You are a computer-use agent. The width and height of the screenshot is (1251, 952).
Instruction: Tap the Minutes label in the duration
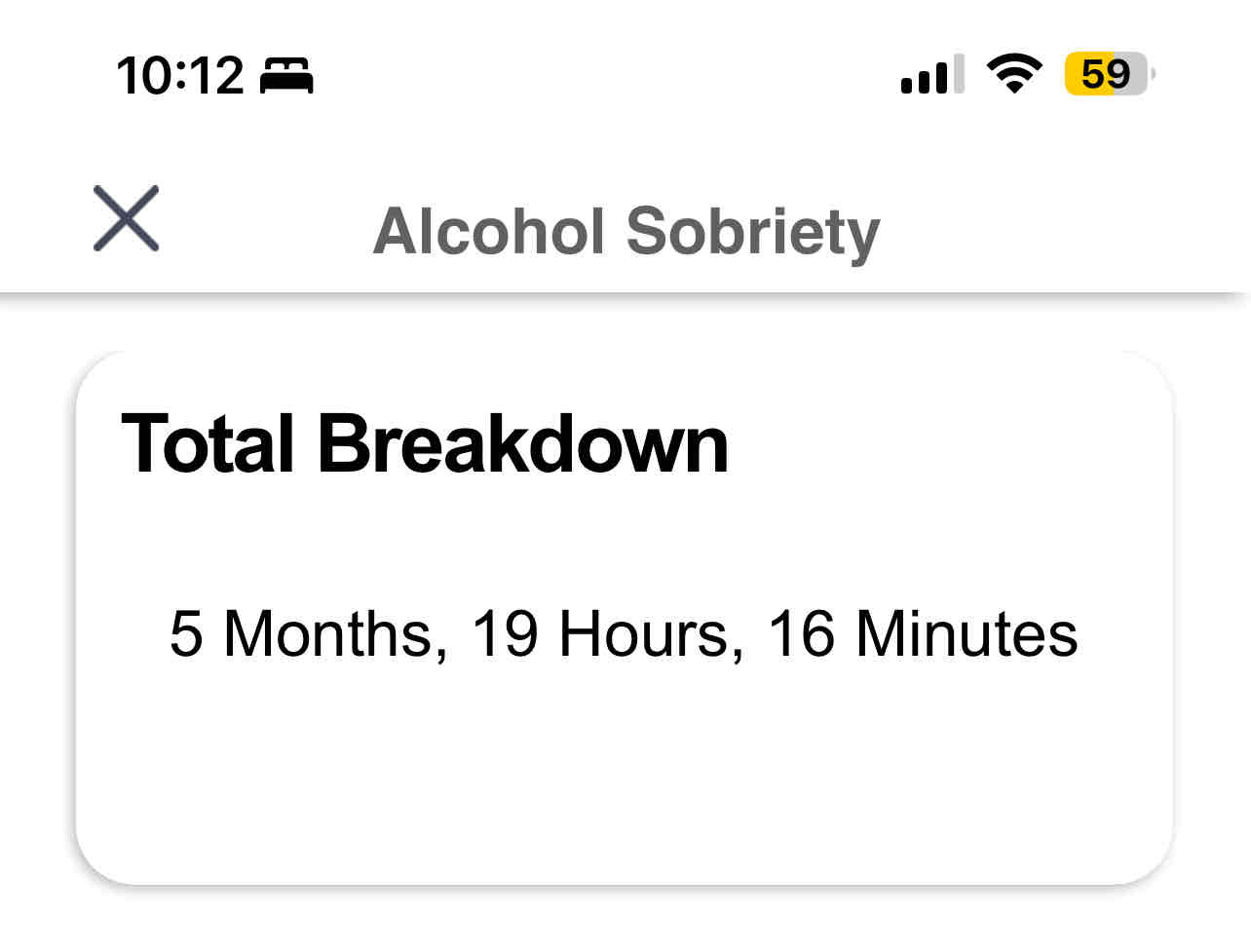tap(966, 634)
